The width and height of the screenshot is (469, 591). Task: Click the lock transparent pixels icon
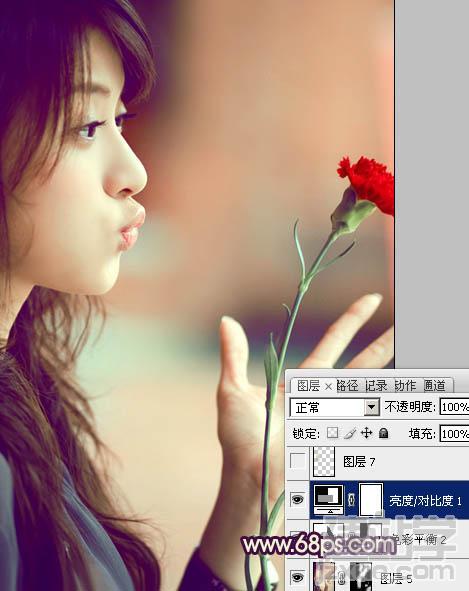(x=332, y=433)
